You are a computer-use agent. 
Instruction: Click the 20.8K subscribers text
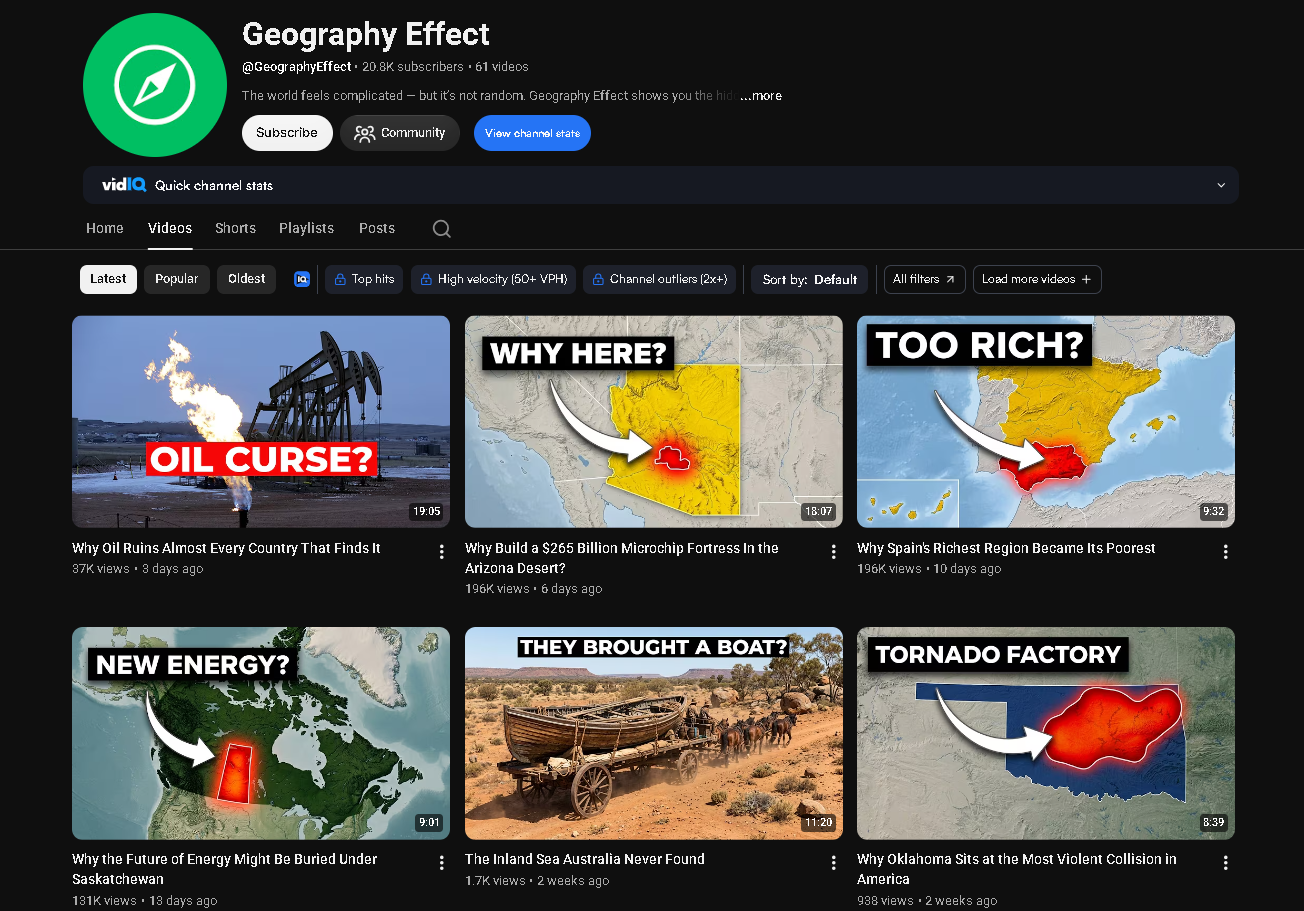pos(413,67)
